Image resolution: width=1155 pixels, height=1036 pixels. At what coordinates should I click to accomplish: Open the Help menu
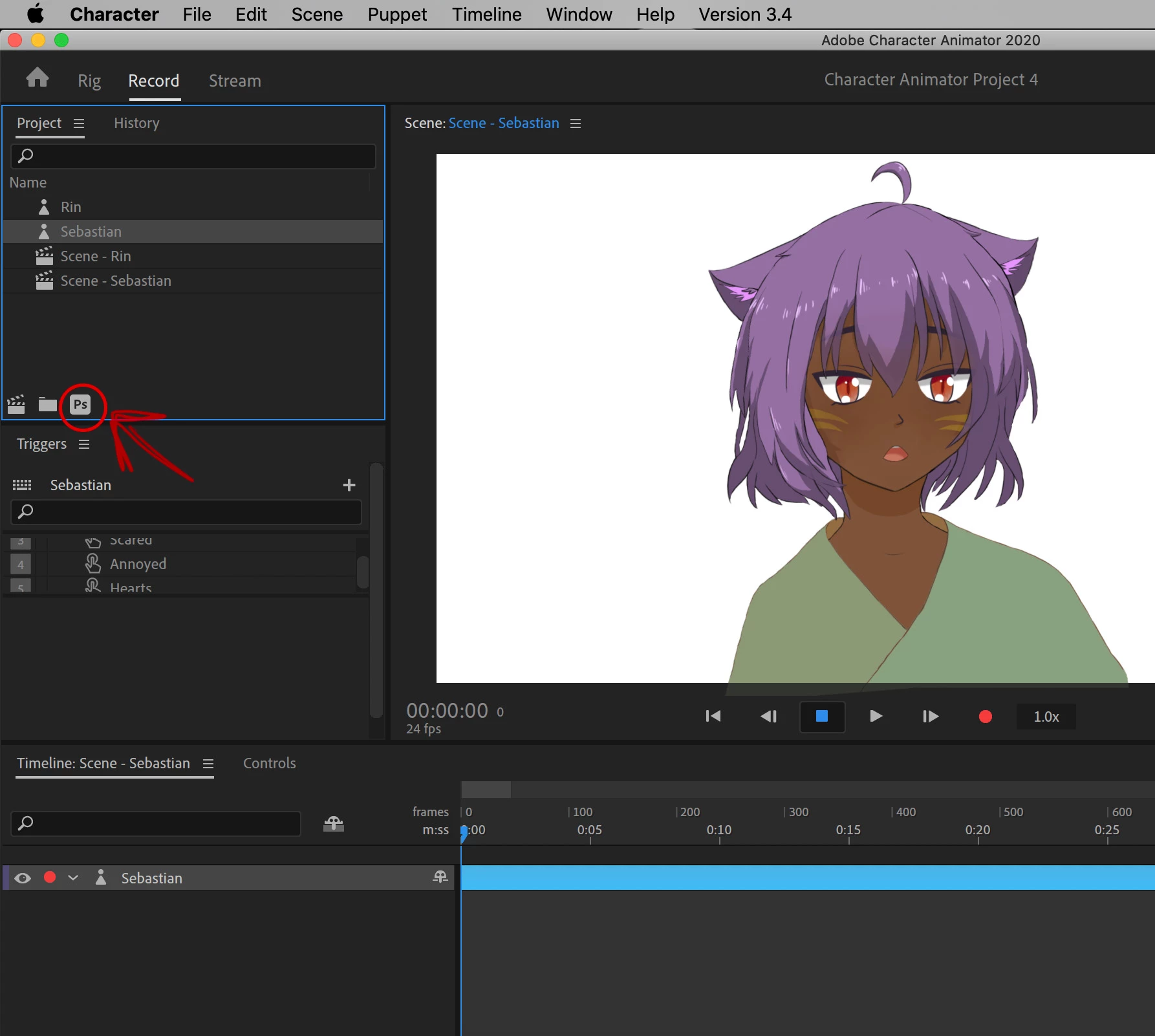(655, 14)
